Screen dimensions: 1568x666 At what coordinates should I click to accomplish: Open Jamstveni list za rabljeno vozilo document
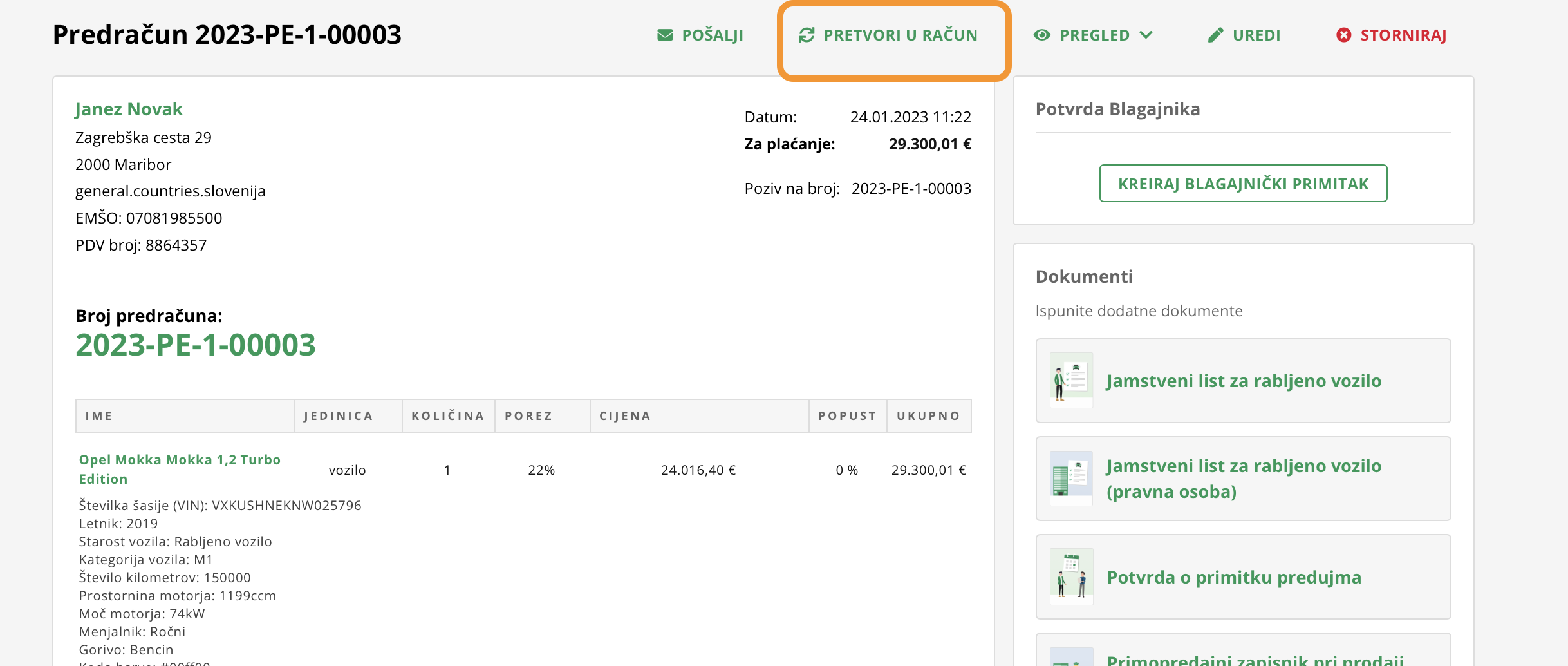pos(1244,381)
